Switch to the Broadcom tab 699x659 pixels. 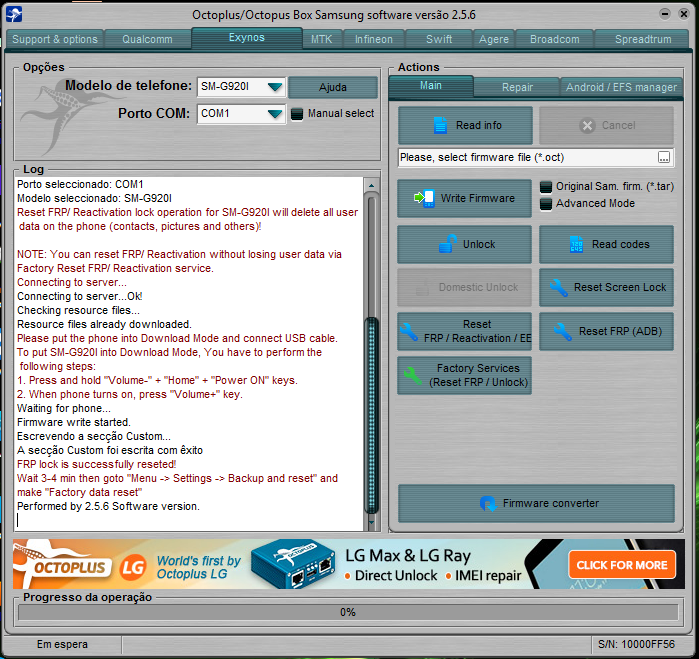coord(555,39)
